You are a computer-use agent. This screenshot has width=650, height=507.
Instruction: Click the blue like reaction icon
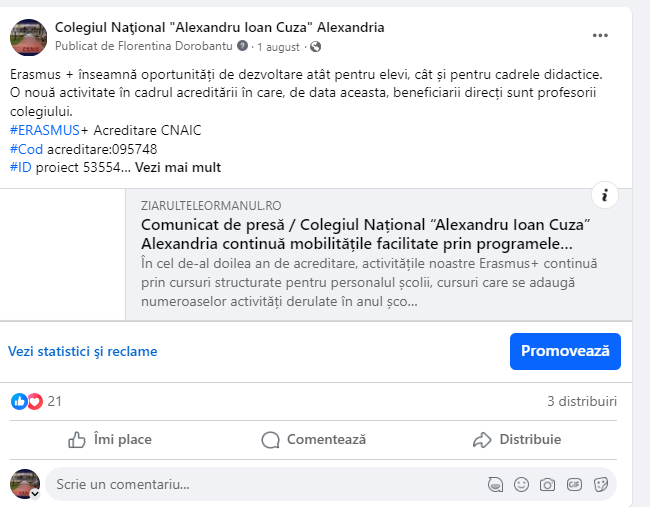click(x=19, y=401)
